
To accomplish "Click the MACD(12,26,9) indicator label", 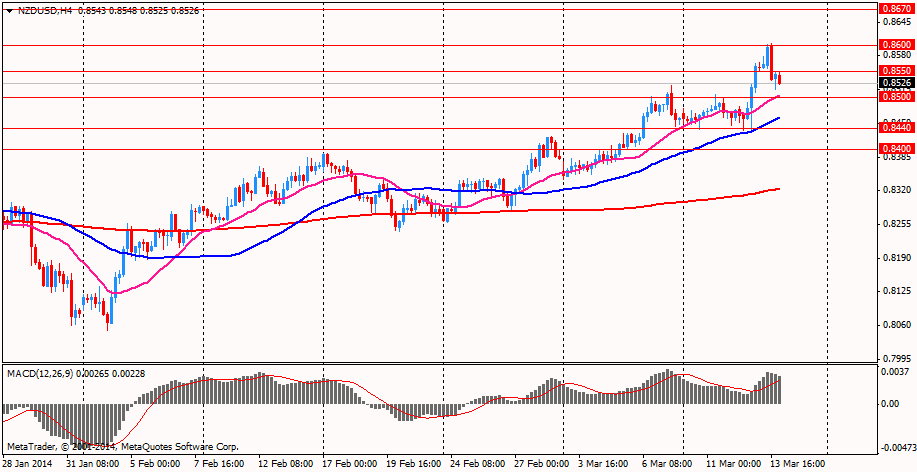I will click(x=40, y=373).
